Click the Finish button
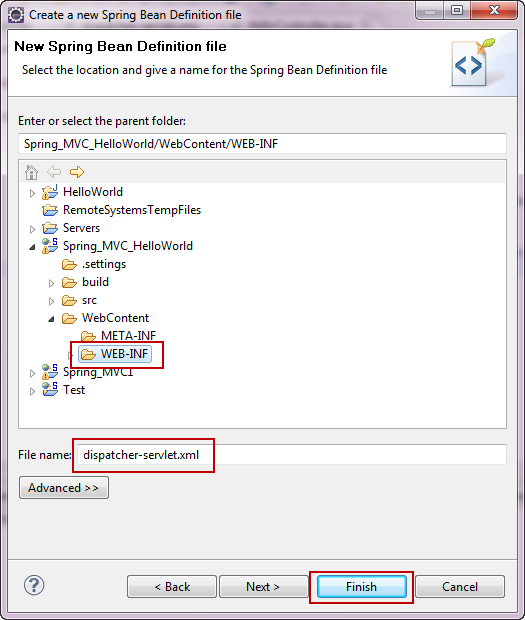This screenshot has width=525, height=620. 362,587
